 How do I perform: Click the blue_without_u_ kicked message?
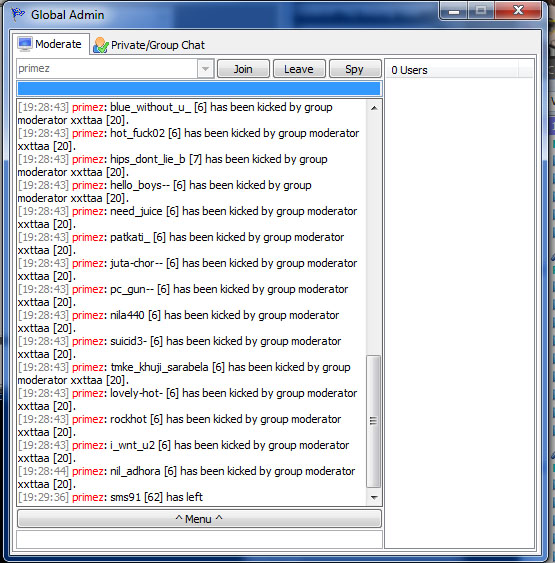pos(175,113)
